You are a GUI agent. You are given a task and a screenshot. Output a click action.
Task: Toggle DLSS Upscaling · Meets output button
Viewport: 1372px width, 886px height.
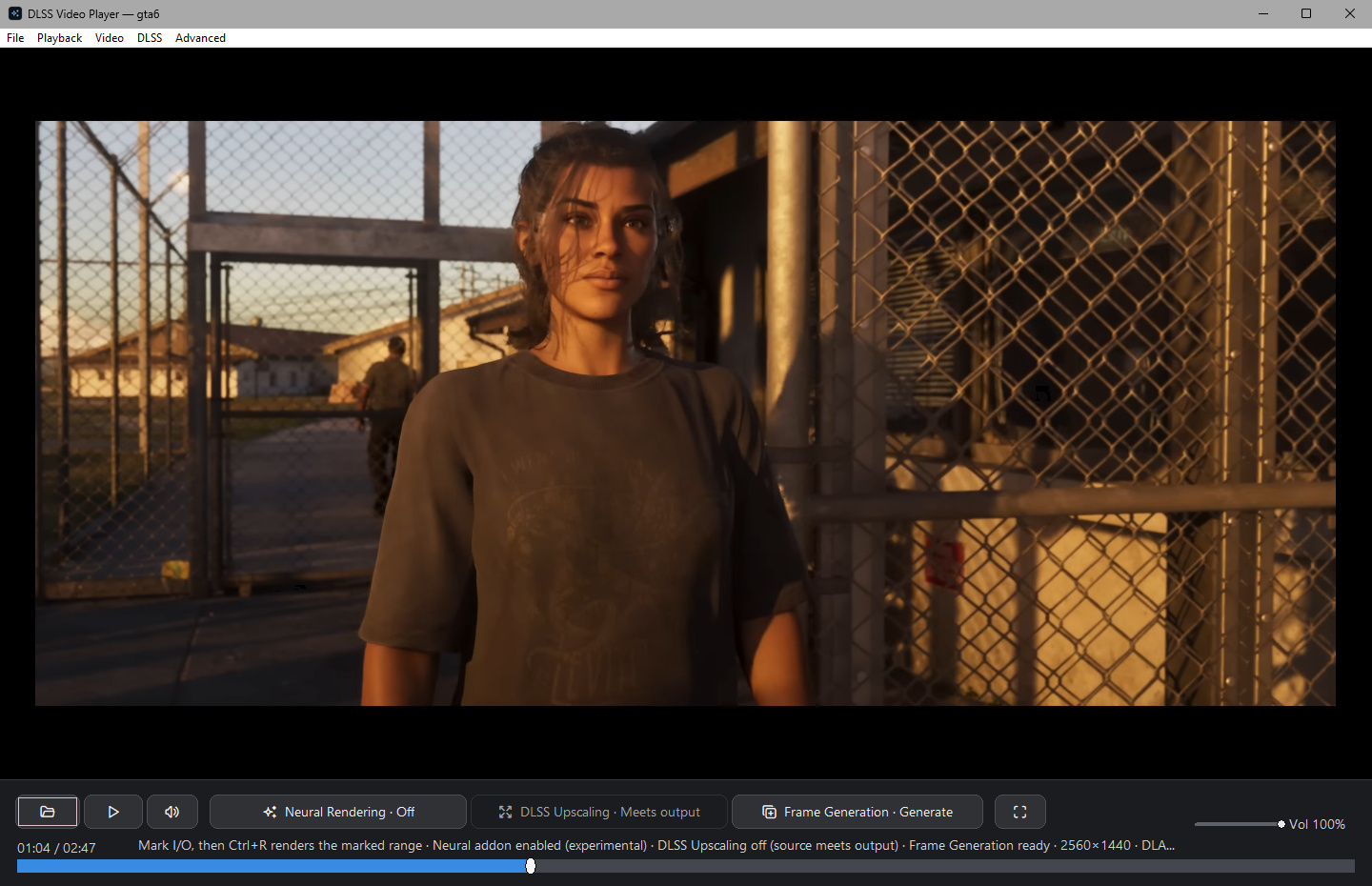click(599, 812)
